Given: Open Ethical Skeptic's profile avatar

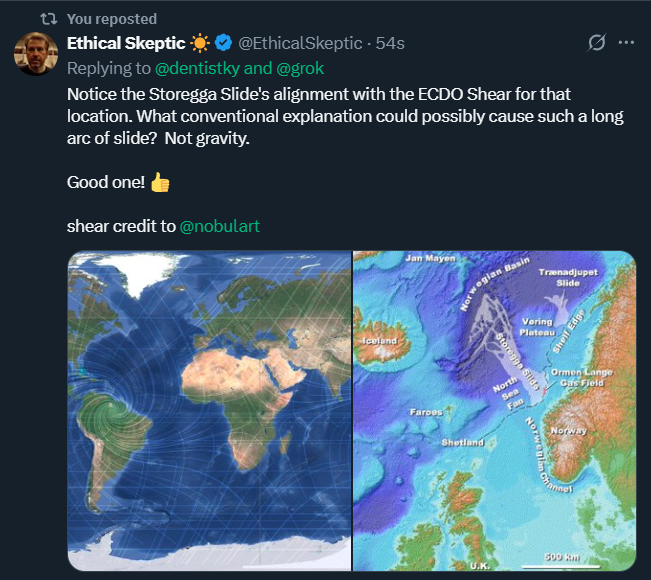Looking at the screenshot, I should pyautogui.click(x=35, y=53).
